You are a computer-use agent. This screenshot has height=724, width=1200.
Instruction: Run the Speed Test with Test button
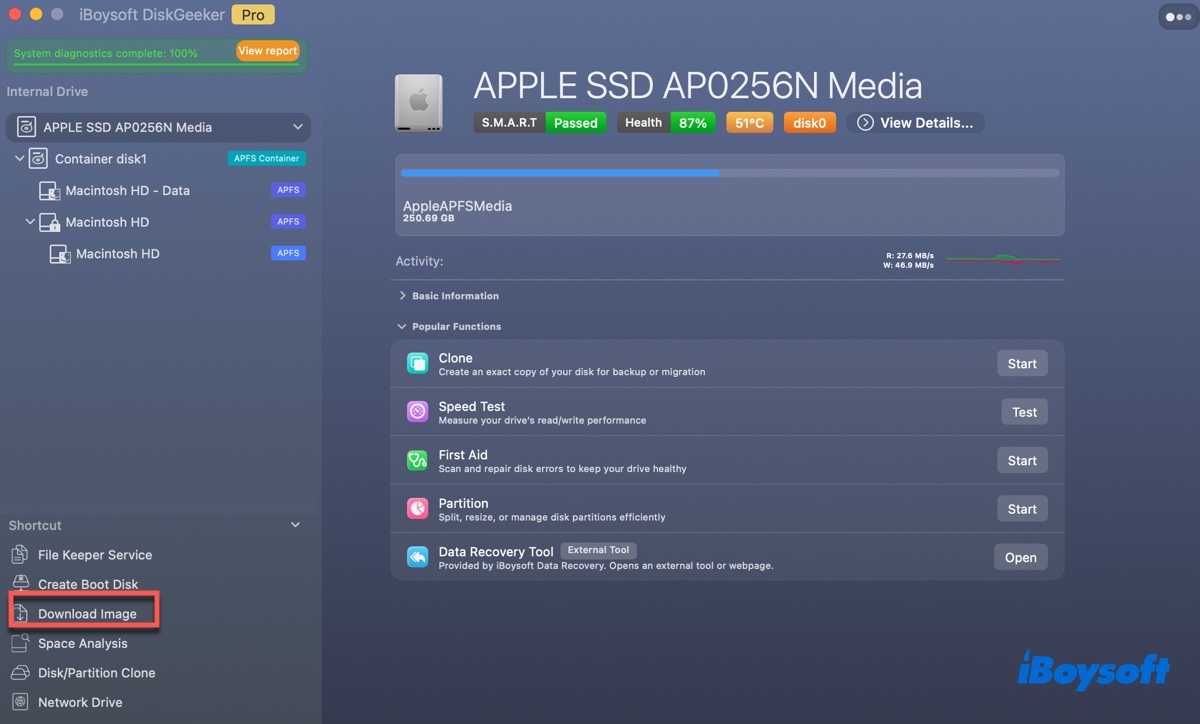coord(1024,412)
